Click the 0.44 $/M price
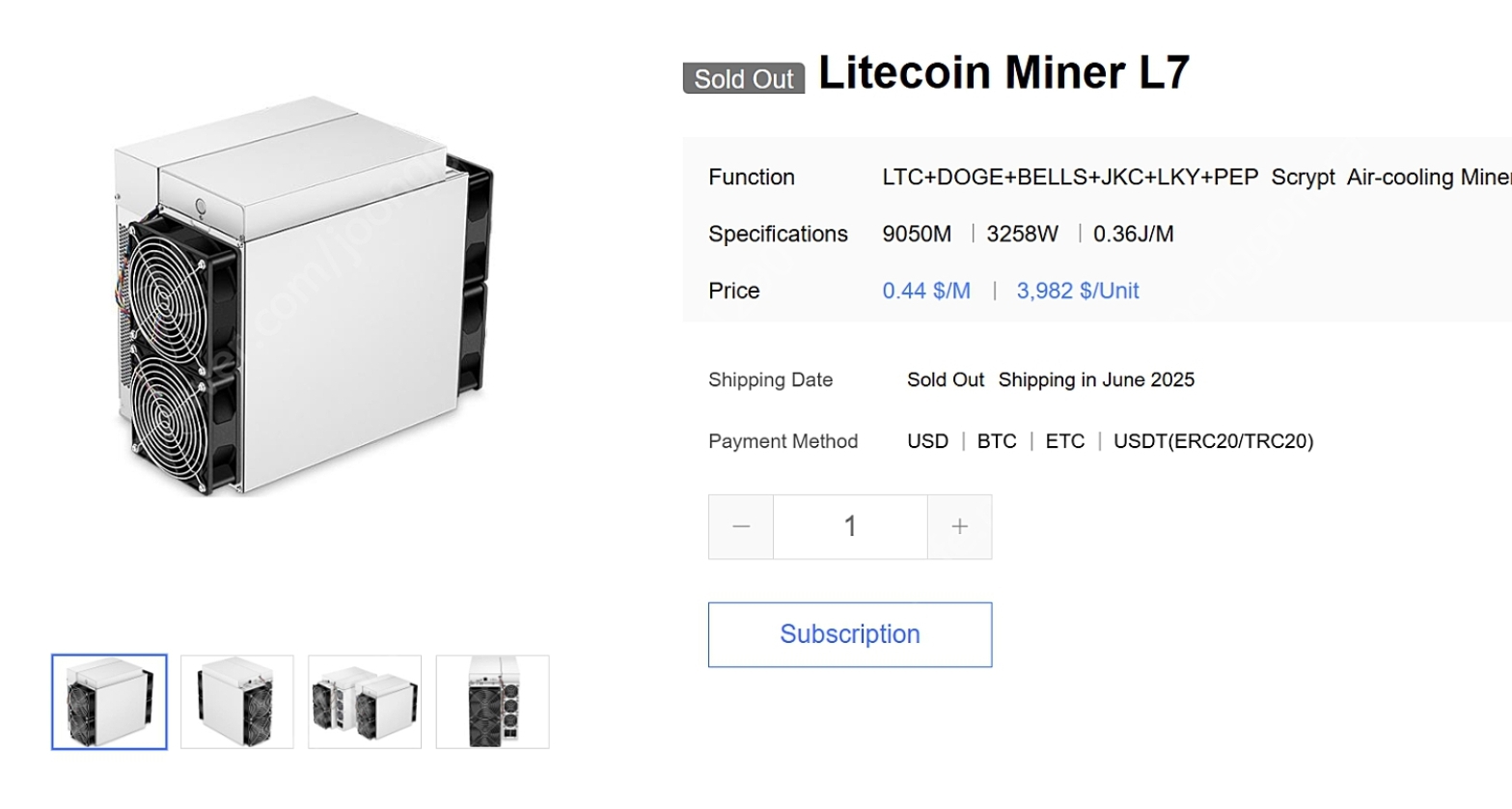 [926, 291]
